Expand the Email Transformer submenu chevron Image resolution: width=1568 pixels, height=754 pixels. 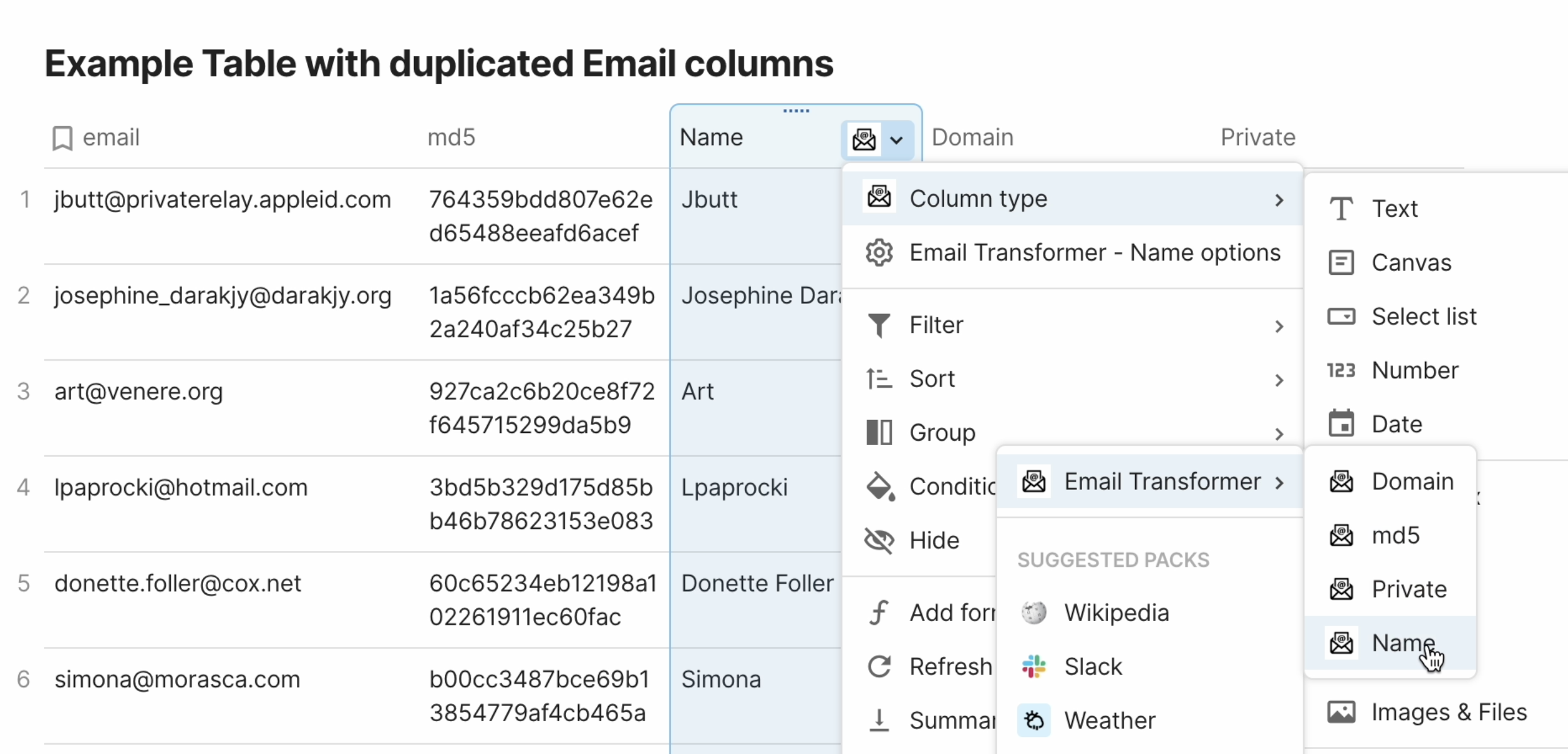pos(1279,483)
